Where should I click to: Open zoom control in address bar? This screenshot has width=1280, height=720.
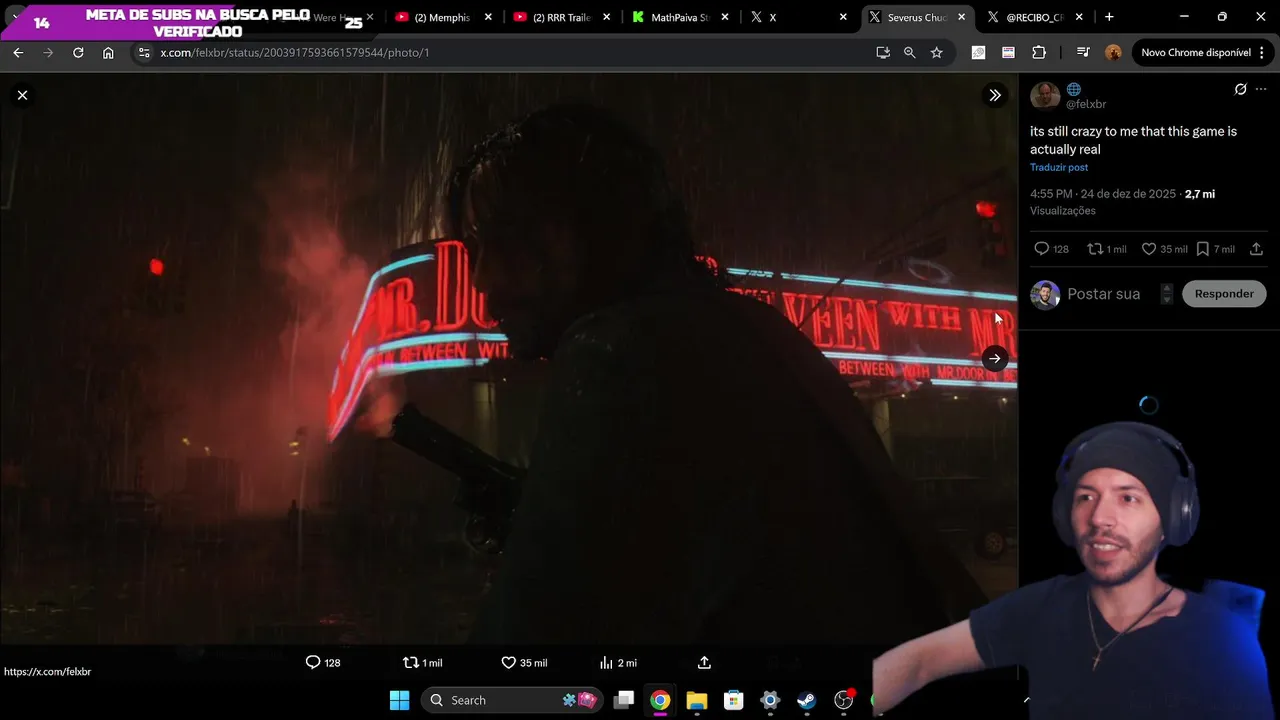910,52
